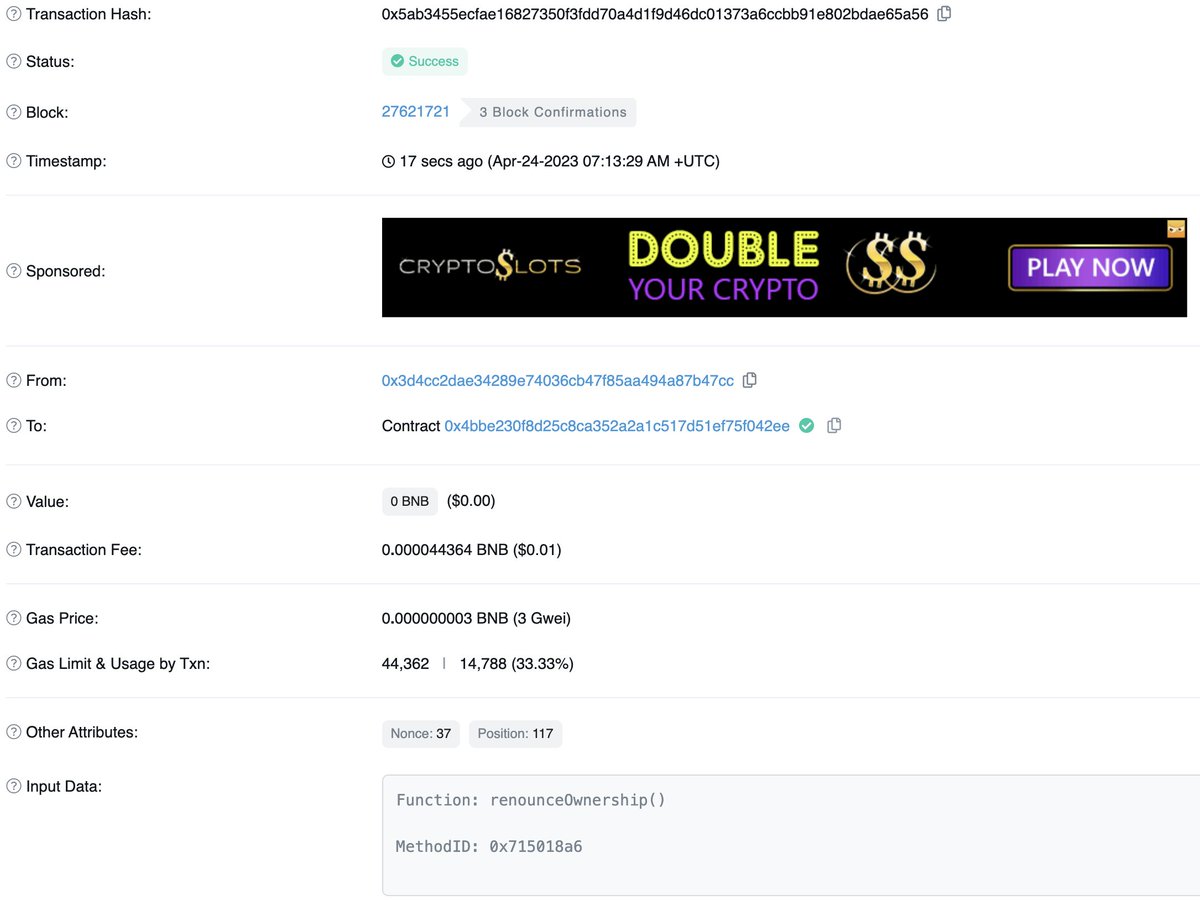Click the Function: renounceOwnership() line

point(530,800)
